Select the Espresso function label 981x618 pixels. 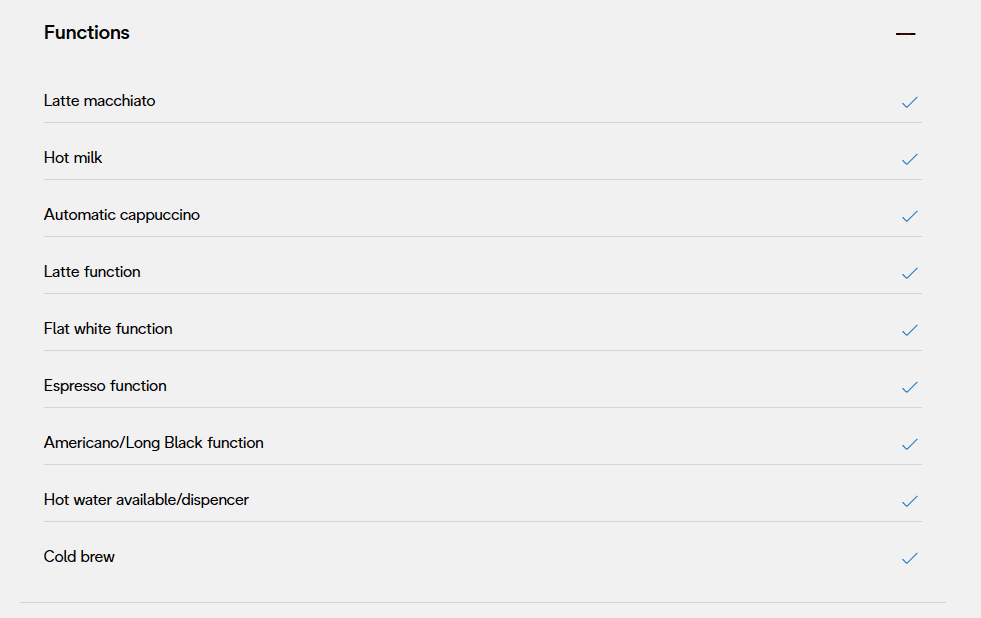[105, 386]
